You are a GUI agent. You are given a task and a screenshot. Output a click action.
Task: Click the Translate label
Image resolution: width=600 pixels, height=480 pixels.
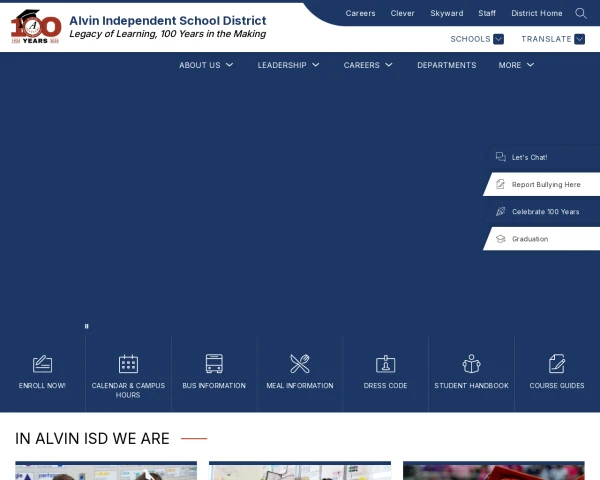(x=546, y=39)
